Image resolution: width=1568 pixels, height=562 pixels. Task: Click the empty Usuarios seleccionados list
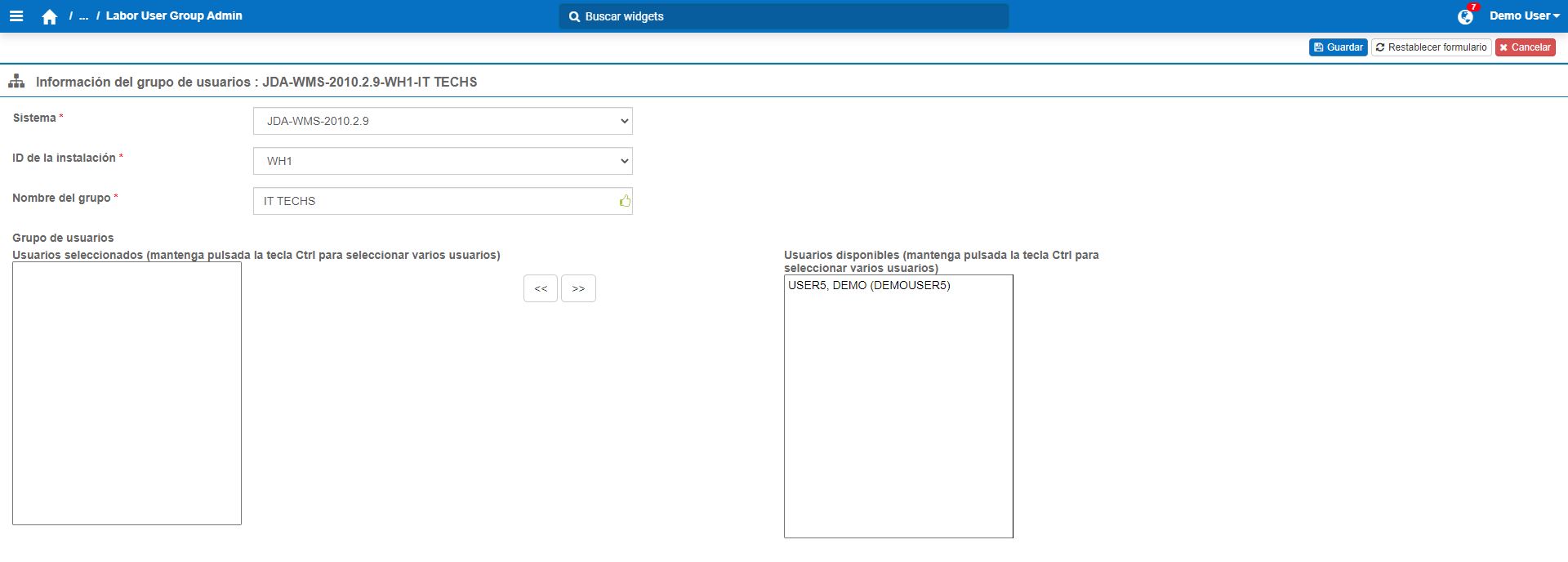(x=127, y=393)
